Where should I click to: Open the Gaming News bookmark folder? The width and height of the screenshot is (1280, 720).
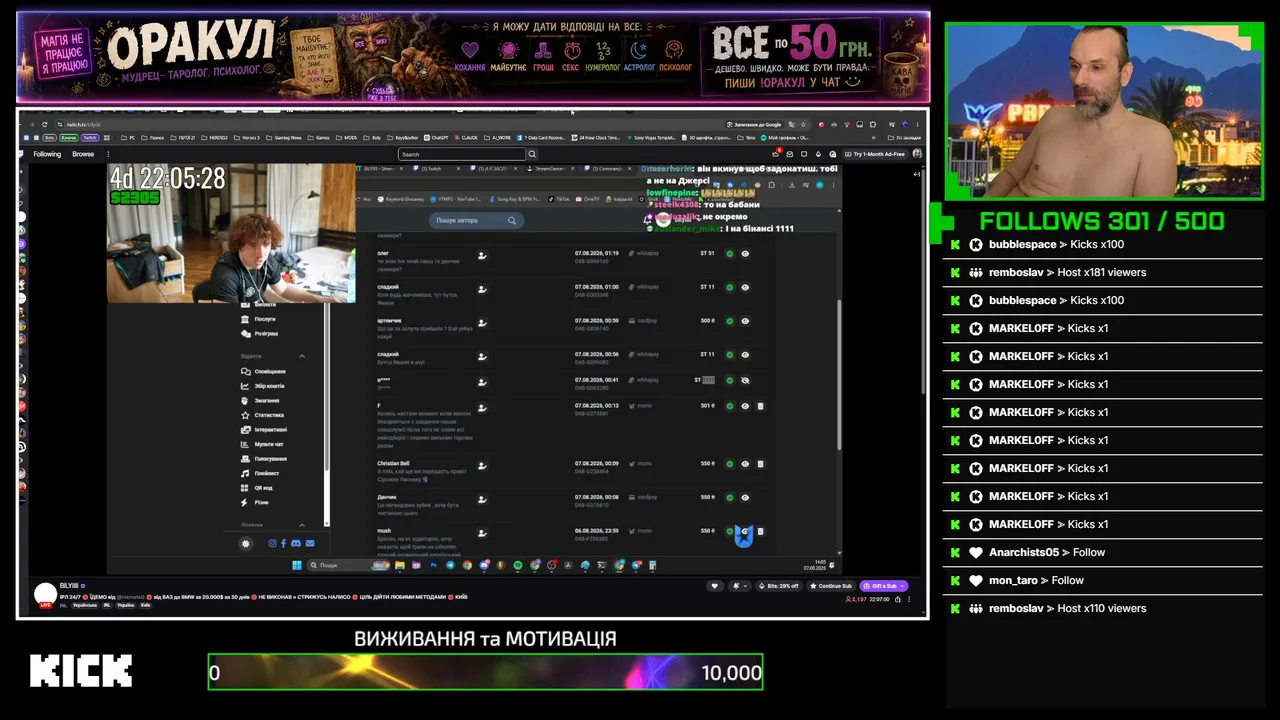pos(285,137)
